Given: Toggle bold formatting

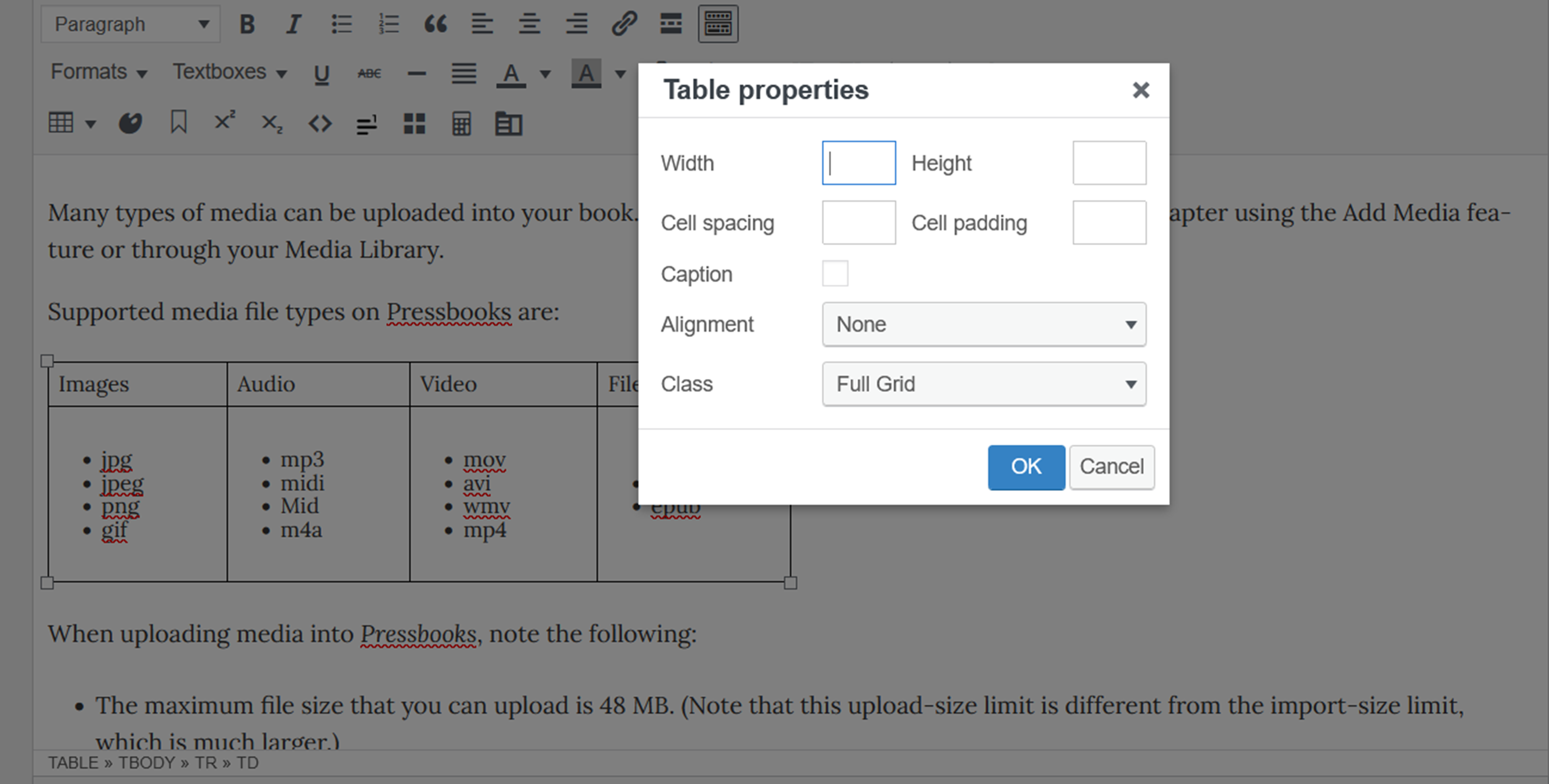Looking at the screenshot, I should click(247, 24).
